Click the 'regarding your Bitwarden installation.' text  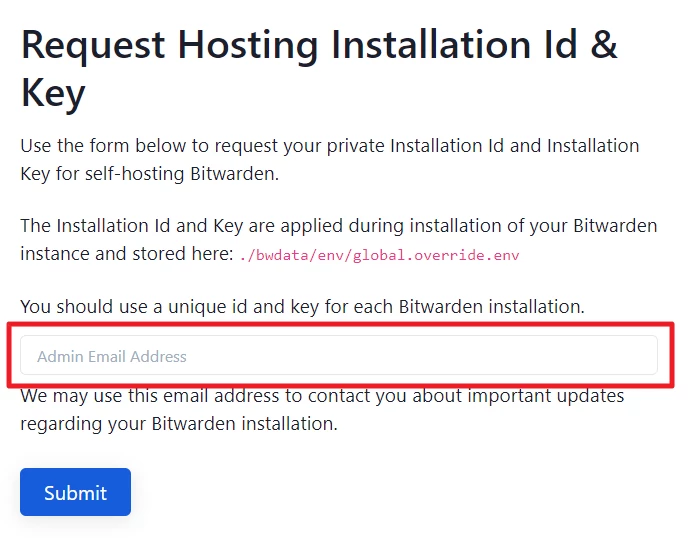[179, 423]
